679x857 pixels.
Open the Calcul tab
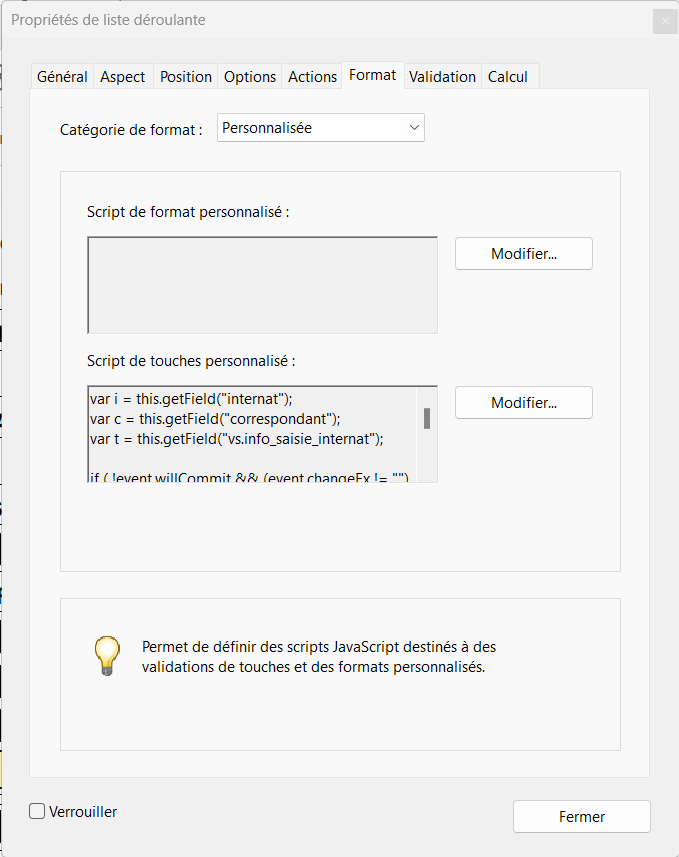508,77
